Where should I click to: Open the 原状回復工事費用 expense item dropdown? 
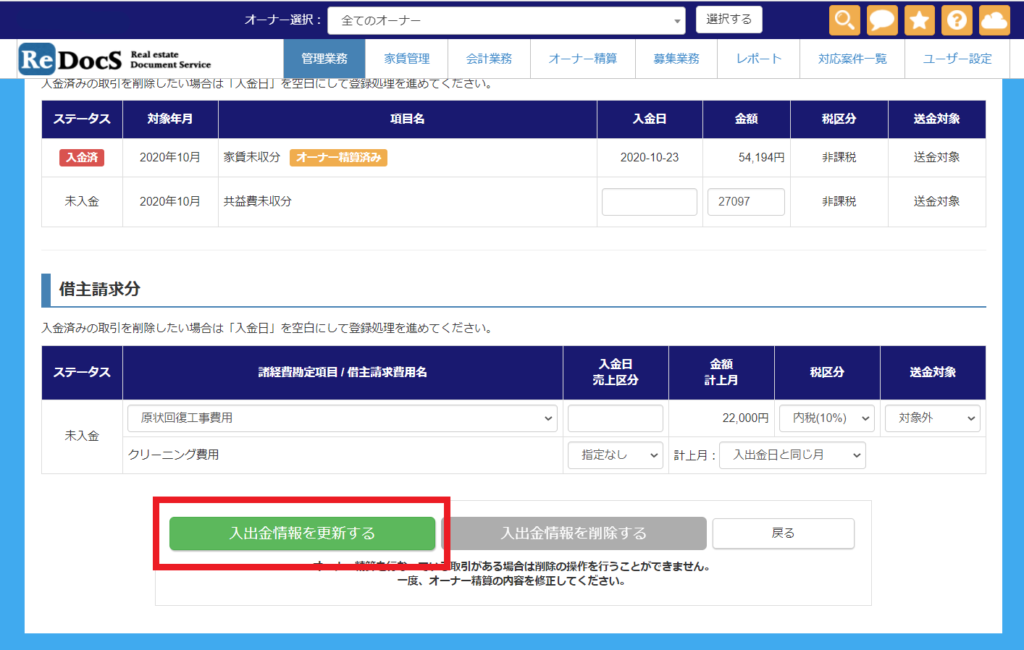(342, 418)
